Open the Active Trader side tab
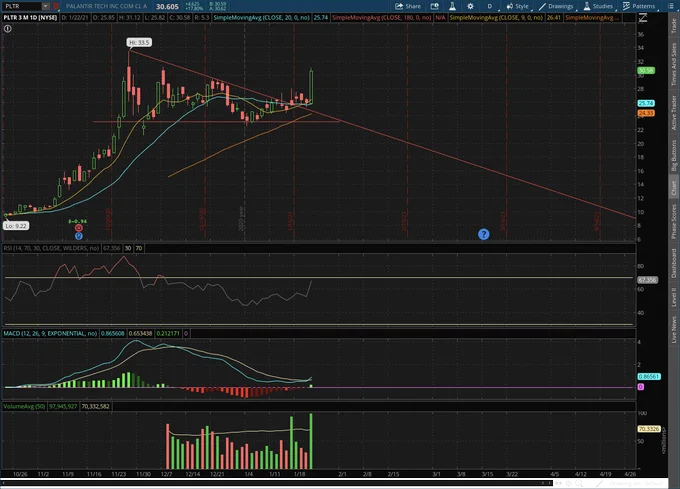Screen dimensions: 680x489 673,112
